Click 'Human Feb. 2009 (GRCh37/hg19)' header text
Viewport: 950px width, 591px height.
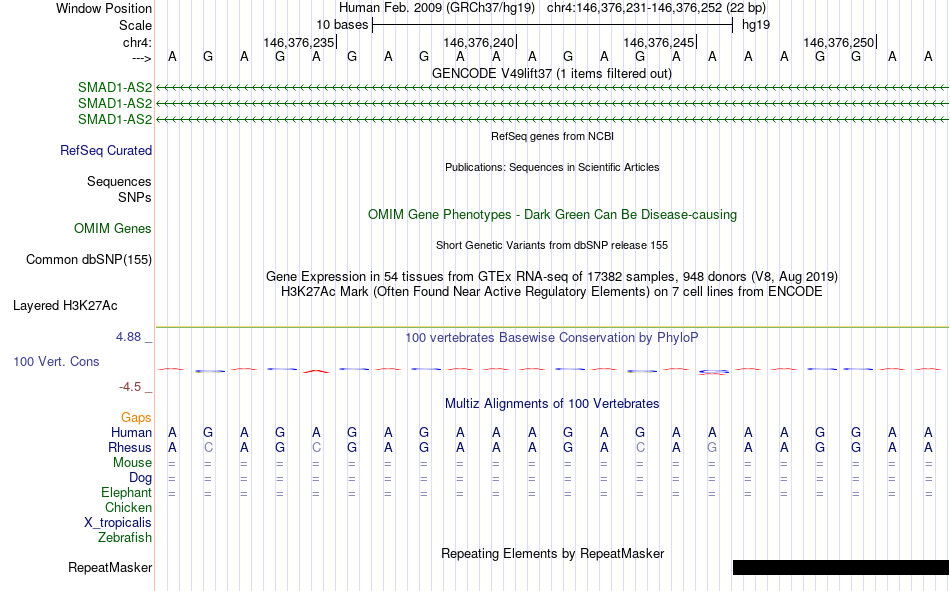click(437, 8)
